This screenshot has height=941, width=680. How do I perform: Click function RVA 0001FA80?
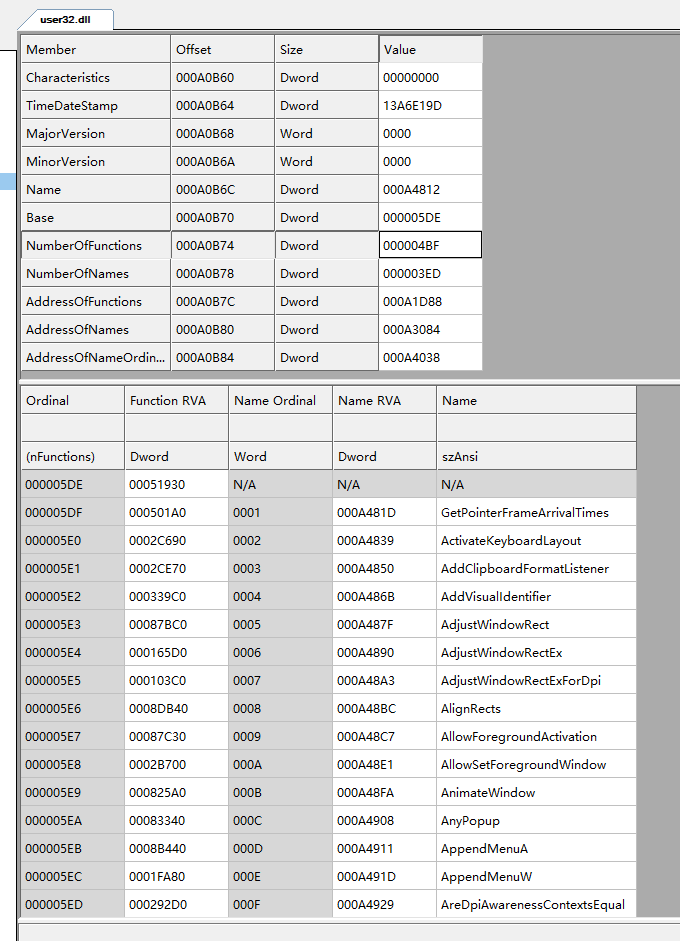176,877
